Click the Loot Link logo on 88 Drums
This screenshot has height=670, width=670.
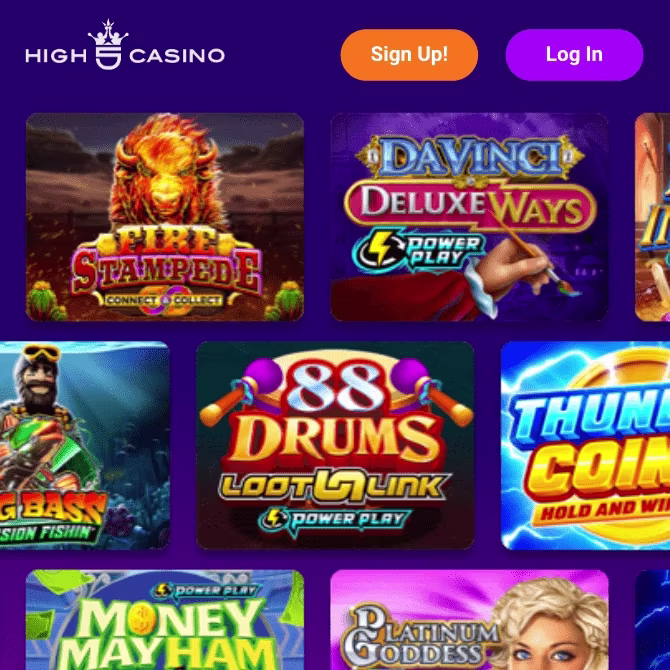pos(335,485)
